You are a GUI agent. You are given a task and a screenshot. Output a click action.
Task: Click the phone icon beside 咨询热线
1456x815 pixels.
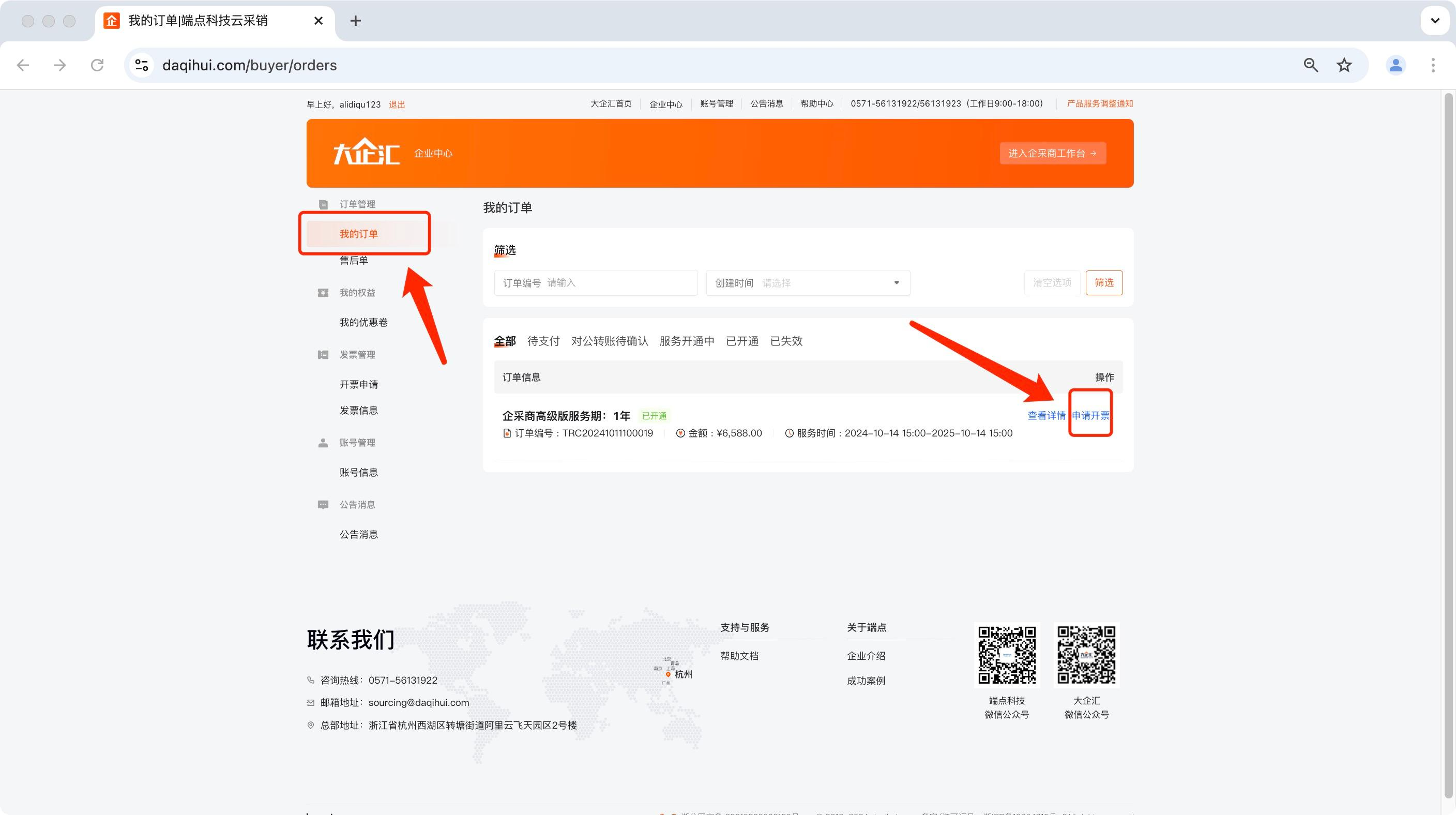[x=310, y=681]
